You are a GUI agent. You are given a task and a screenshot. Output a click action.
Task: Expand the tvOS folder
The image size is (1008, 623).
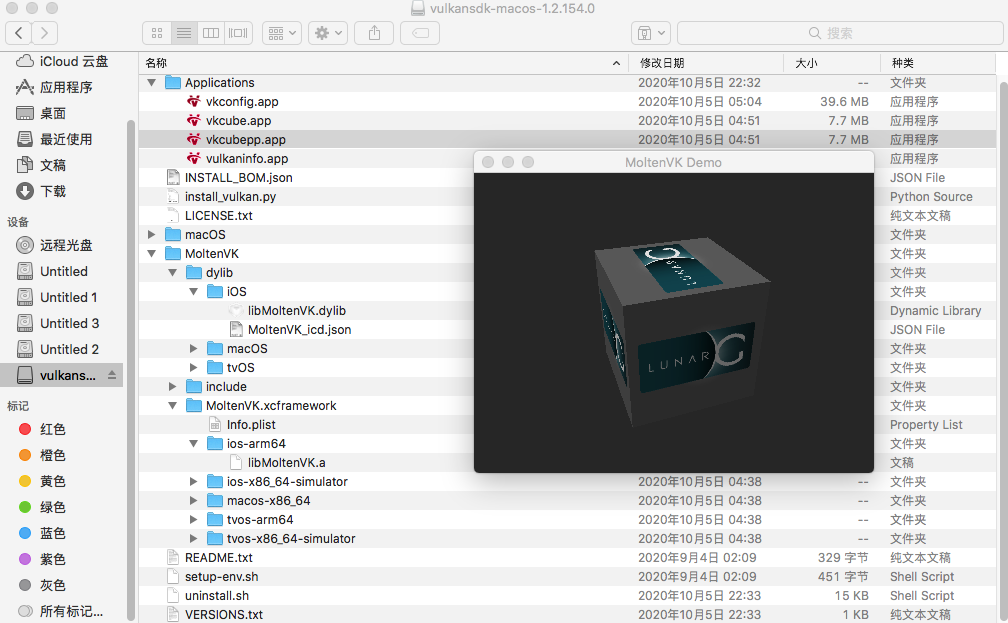194,368
